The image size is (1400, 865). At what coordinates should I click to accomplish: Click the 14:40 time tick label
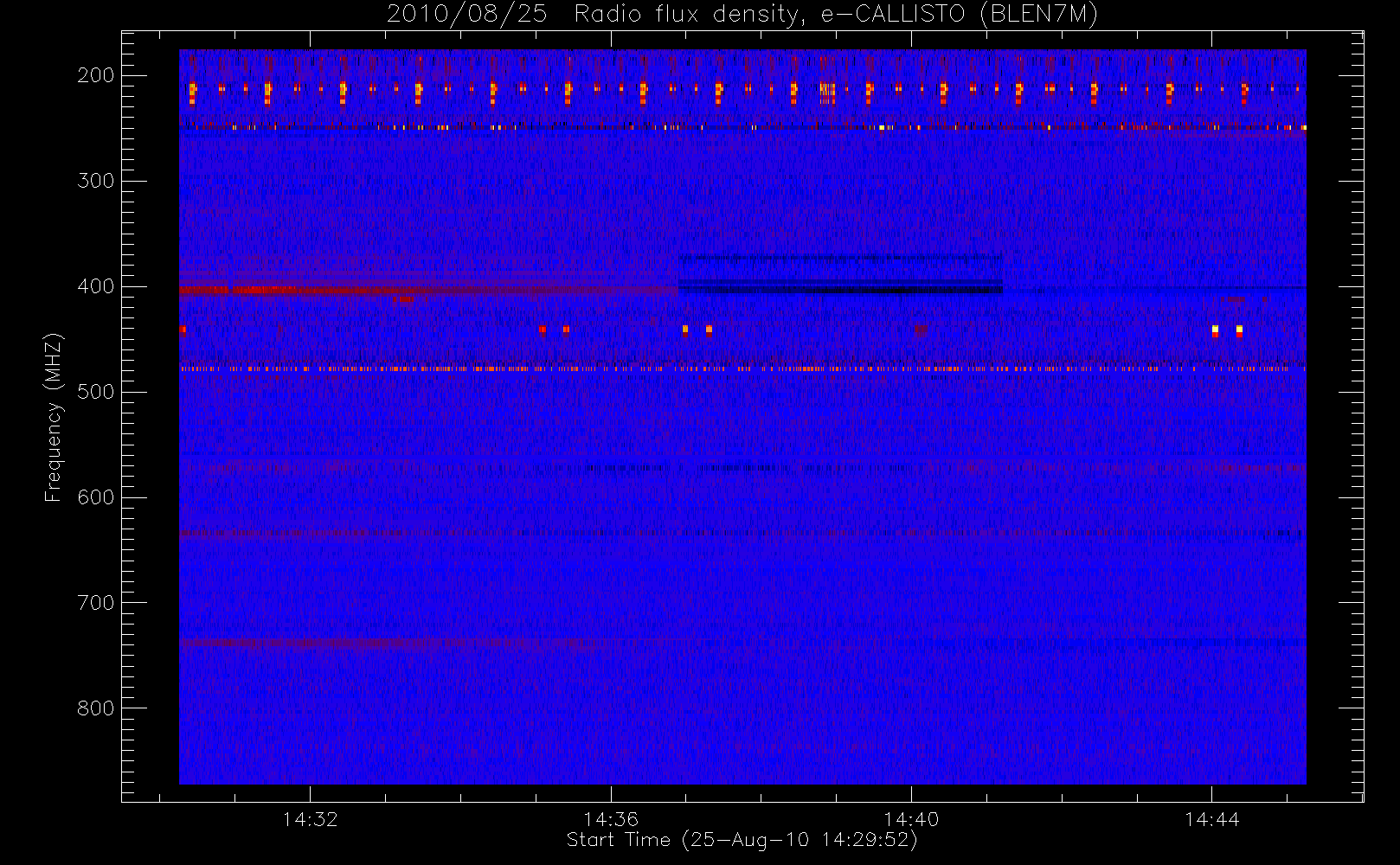coord(911,819)
